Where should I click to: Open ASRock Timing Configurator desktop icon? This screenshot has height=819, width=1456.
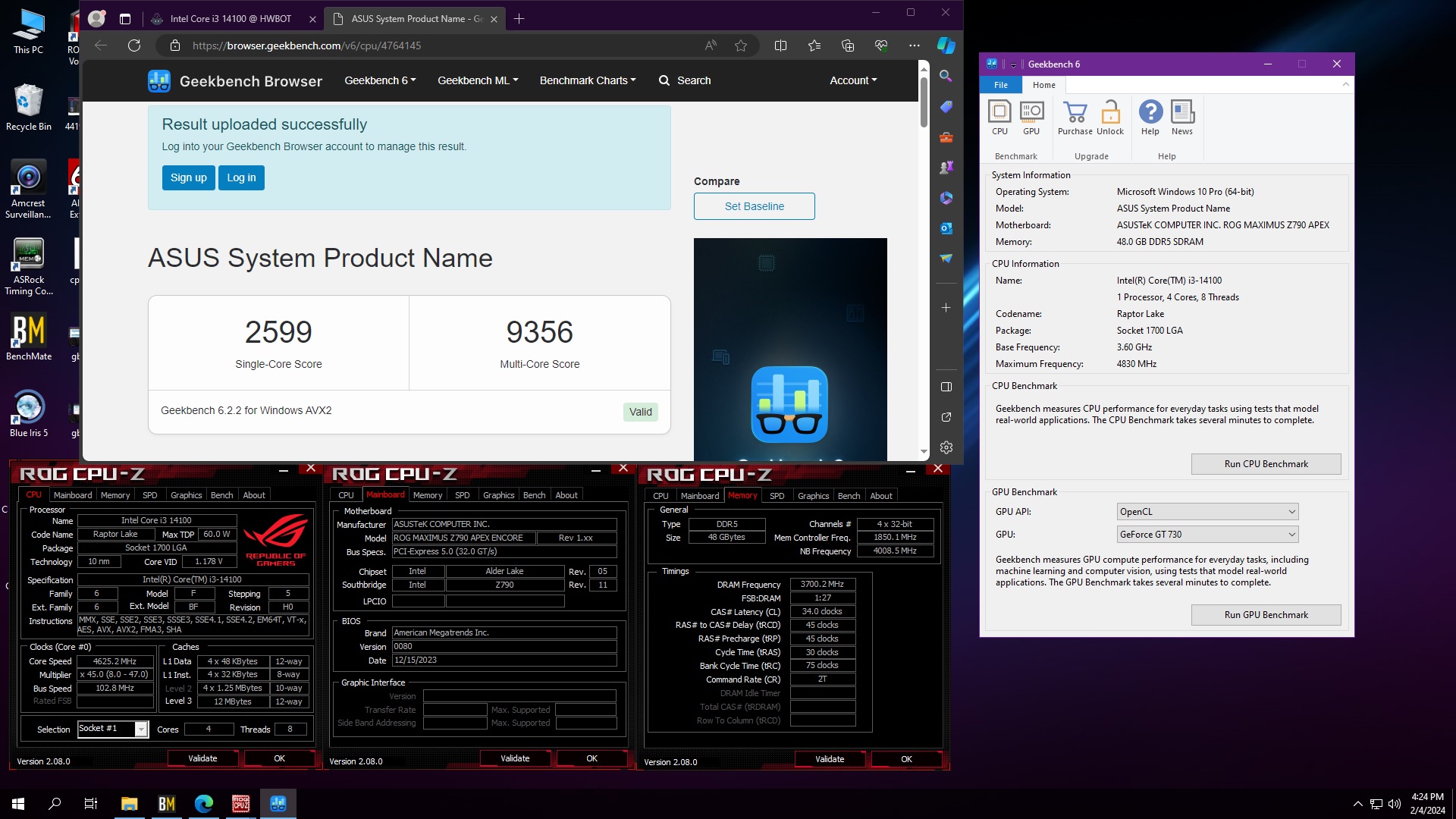(x=29, y=266)
